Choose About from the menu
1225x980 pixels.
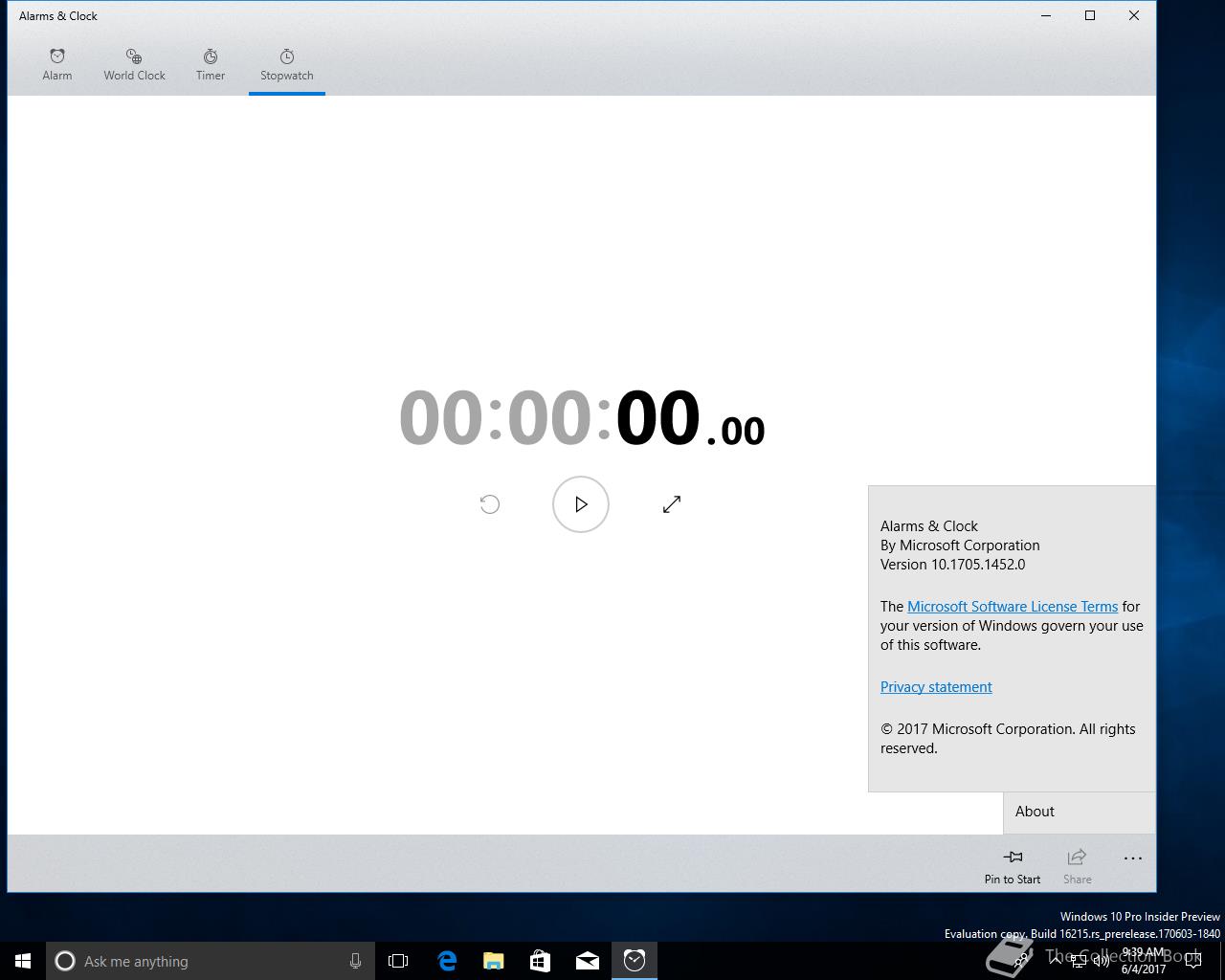coord(1080,812)
